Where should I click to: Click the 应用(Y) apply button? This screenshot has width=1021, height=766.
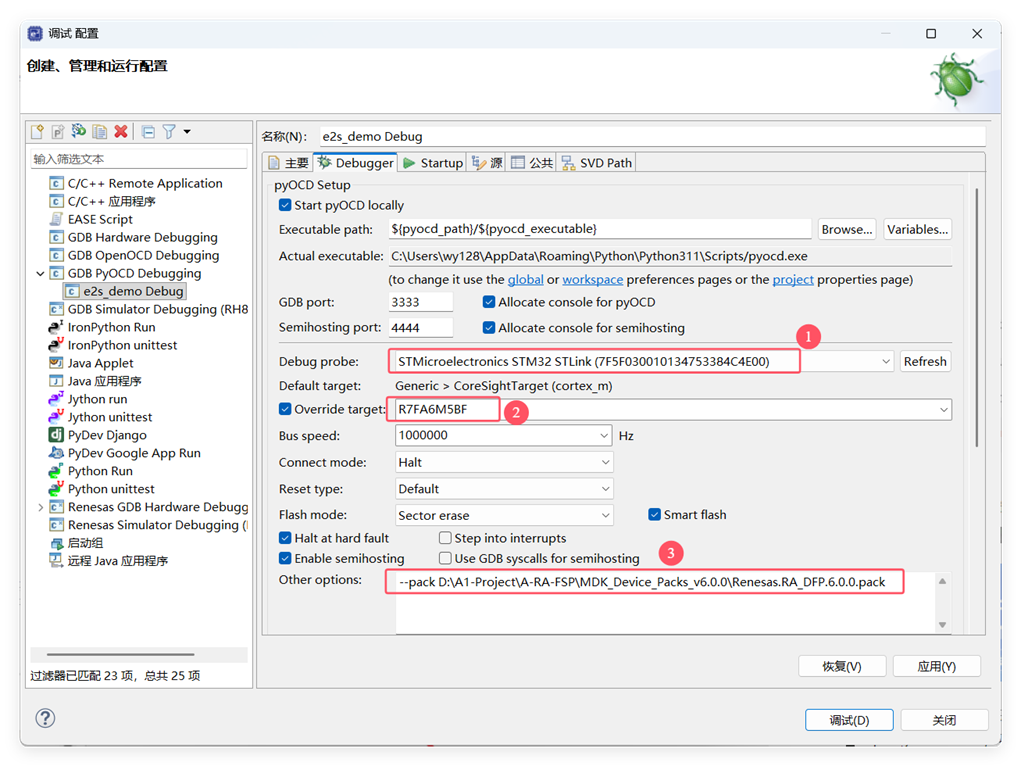(936, 666)
